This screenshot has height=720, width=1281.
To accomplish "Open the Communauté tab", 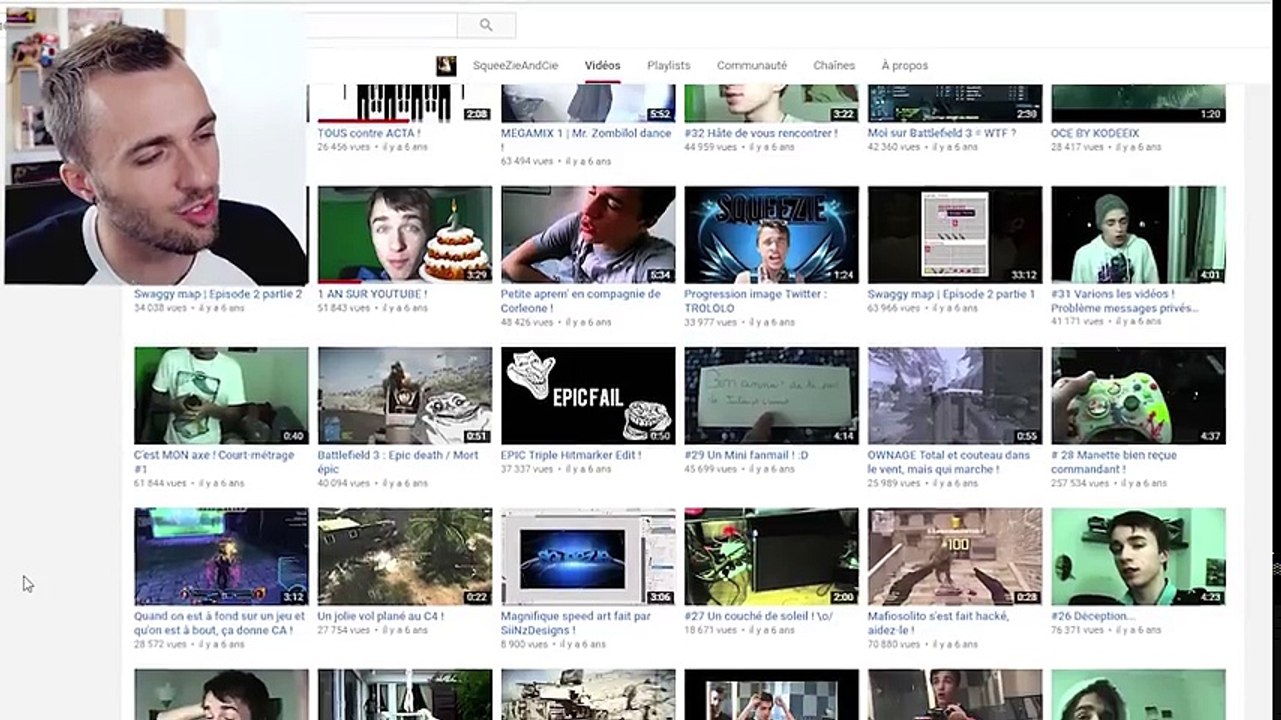I will coord(751,66).
